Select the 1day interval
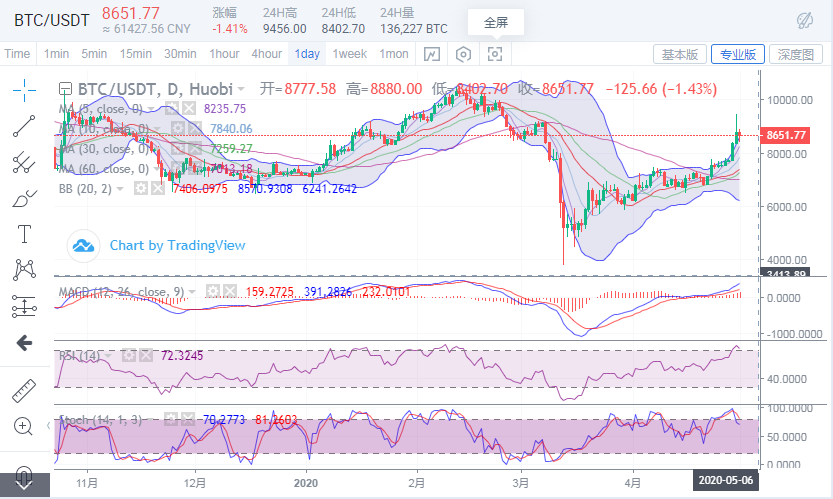This screenshot has height=499, width=833. click(307, 54)
